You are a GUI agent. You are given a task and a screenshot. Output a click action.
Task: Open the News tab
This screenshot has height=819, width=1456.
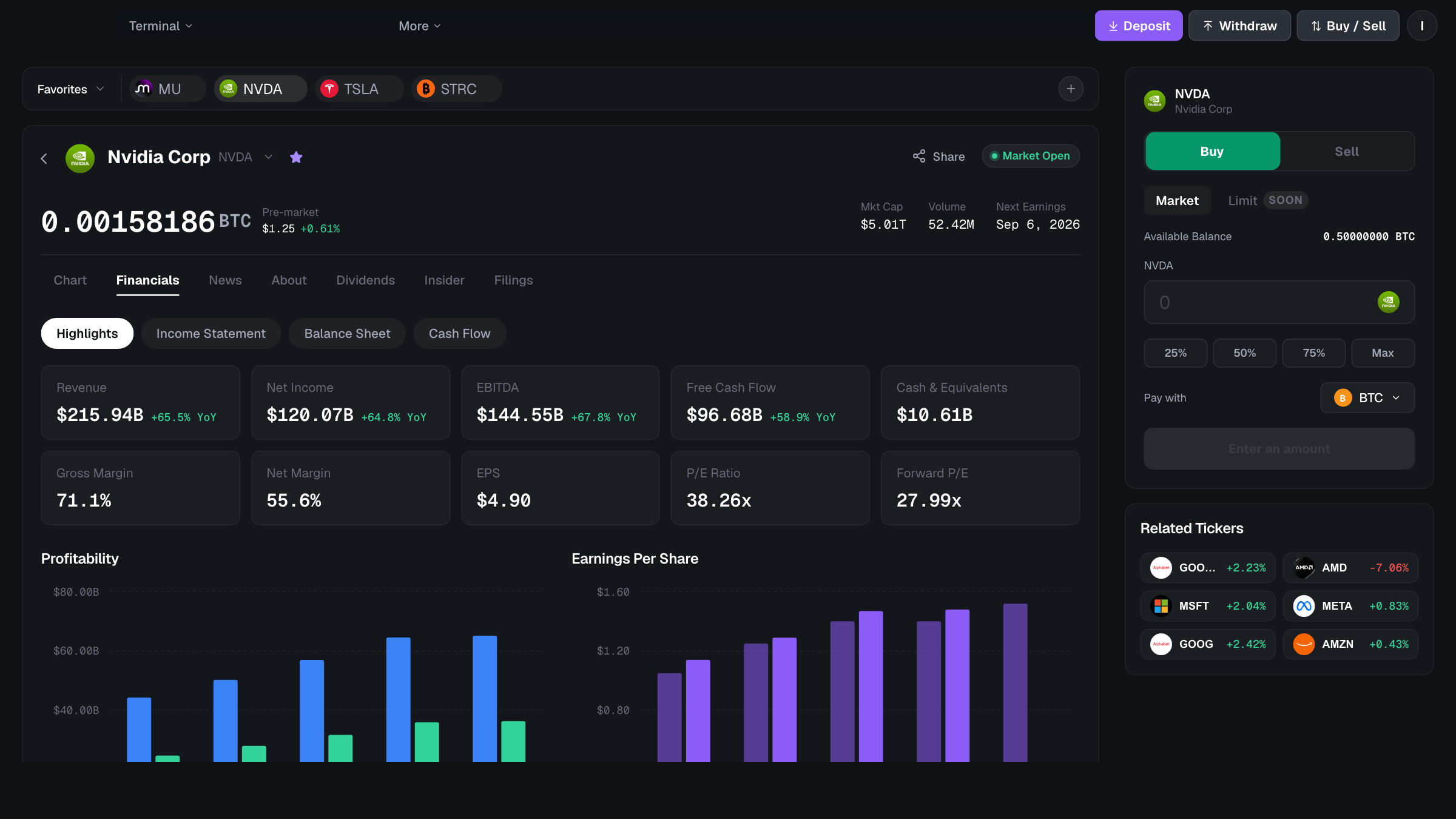click(x=225, y=280)
